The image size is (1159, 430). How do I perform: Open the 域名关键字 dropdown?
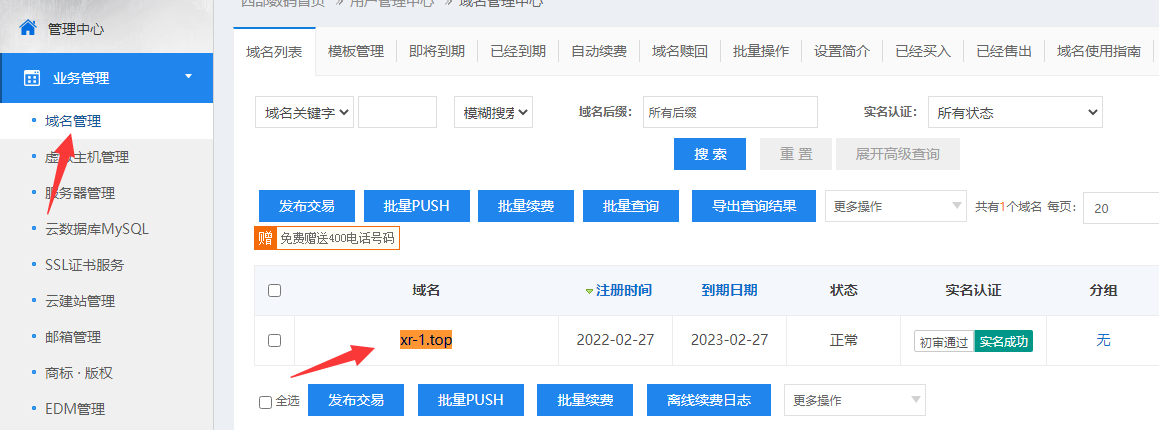point(305,112)
